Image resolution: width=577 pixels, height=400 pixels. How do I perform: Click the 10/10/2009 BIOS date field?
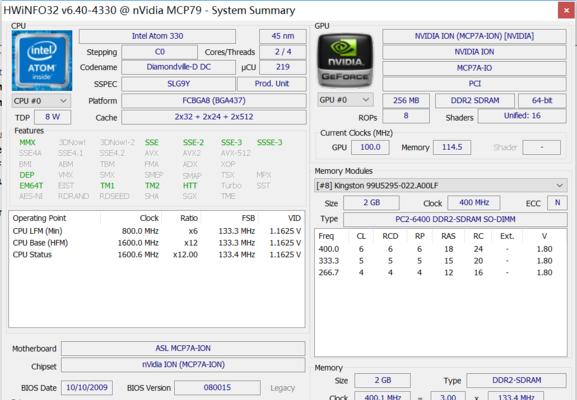coord(87,387)
